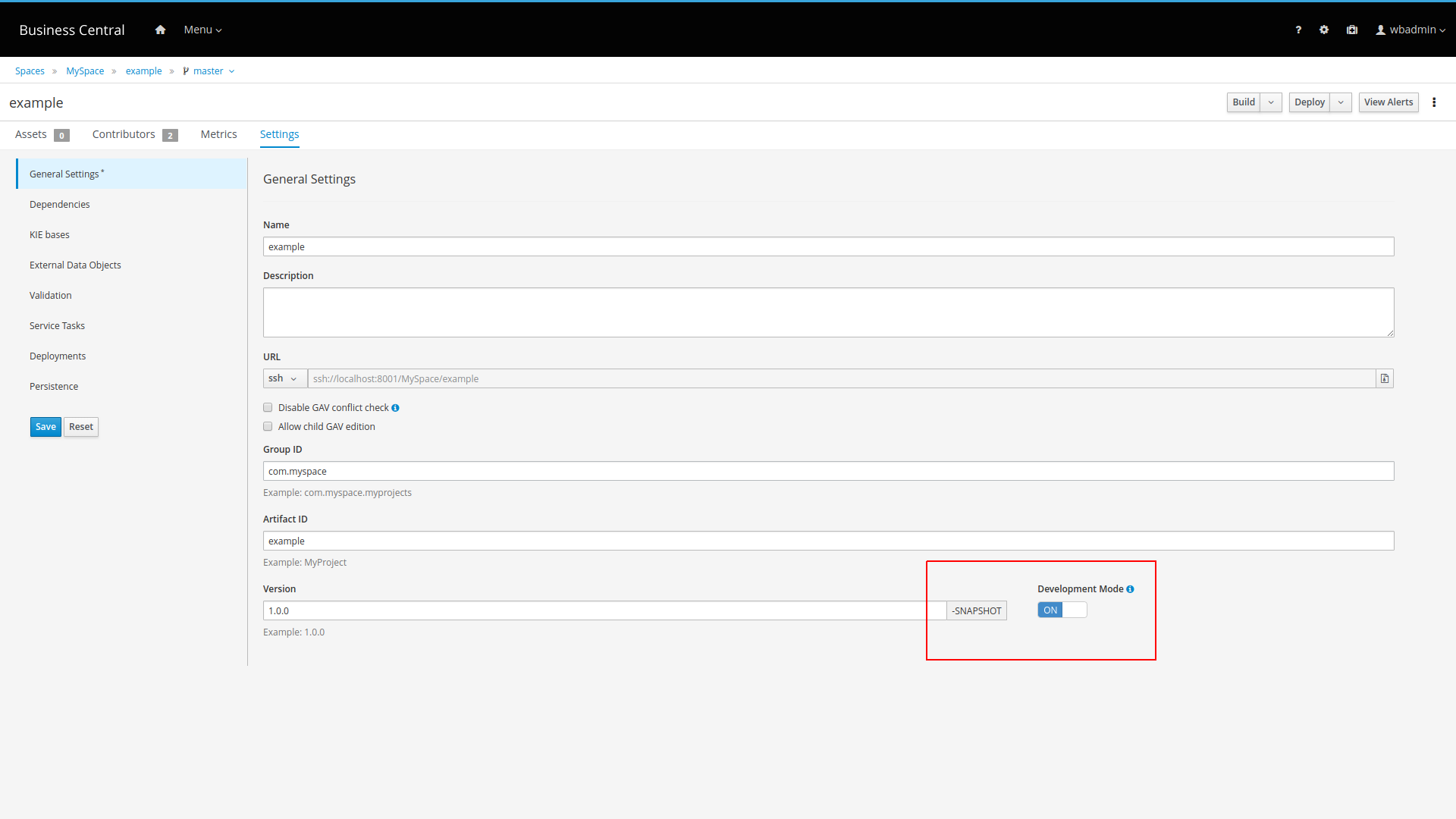This screenshot has width=1456, height=819.
Task: Click the Save button
Action: [x=45, y=427]
